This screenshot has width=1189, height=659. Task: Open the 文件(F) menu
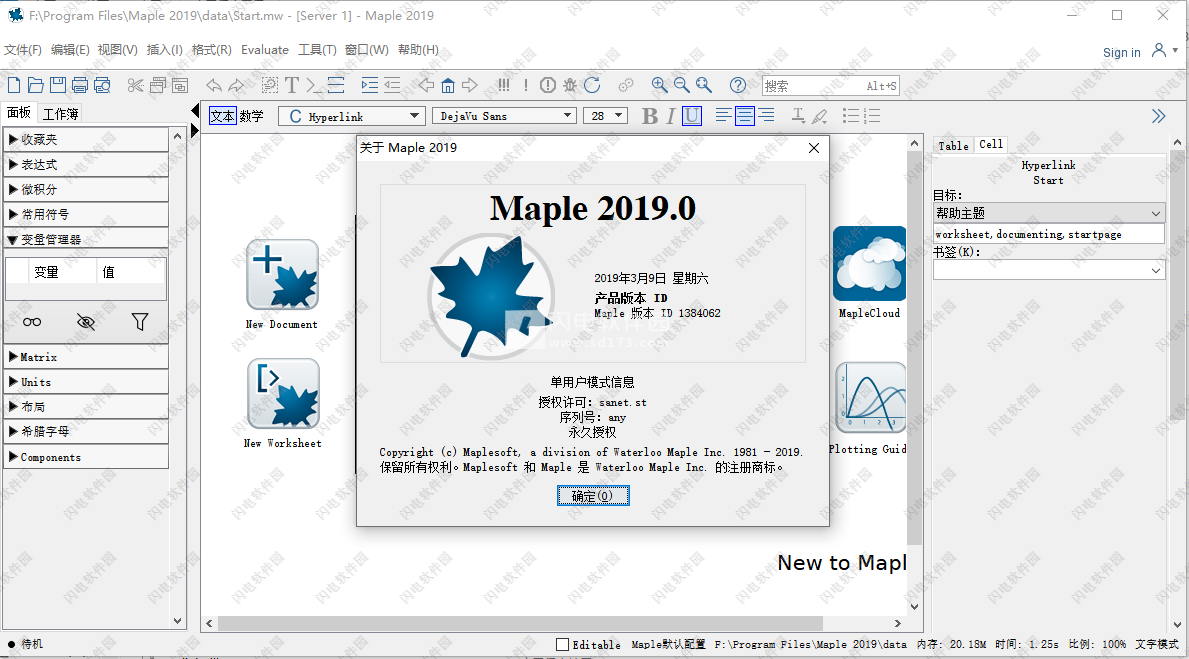tap(23, 50)
